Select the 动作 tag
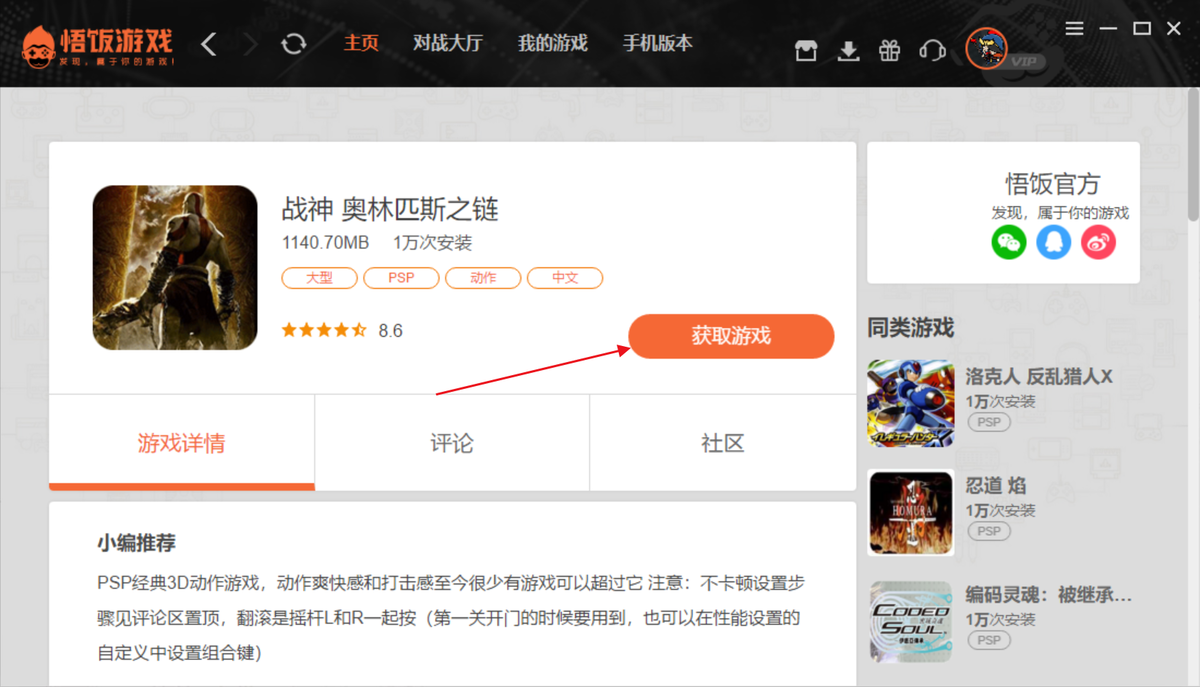This screenshot has width=1200, height=687. point(483,278)
